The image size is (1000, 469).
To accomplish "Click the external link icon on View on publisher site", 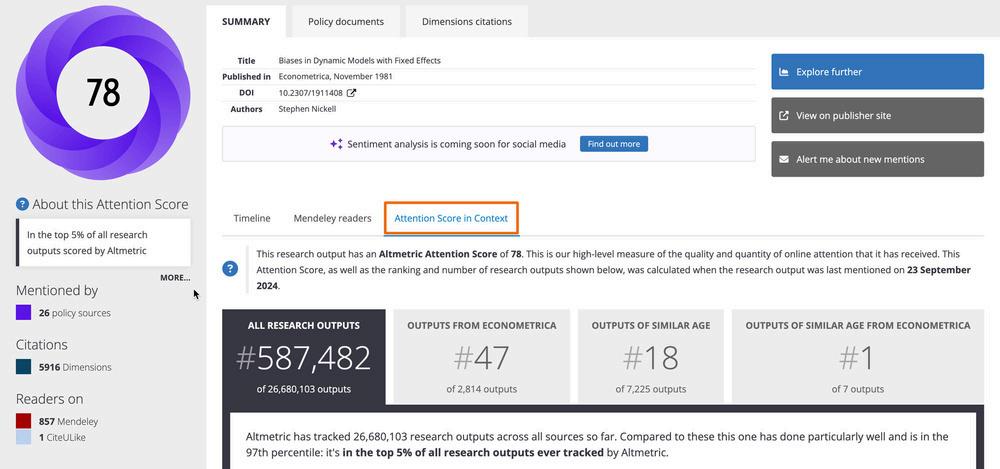I will 784,116.
